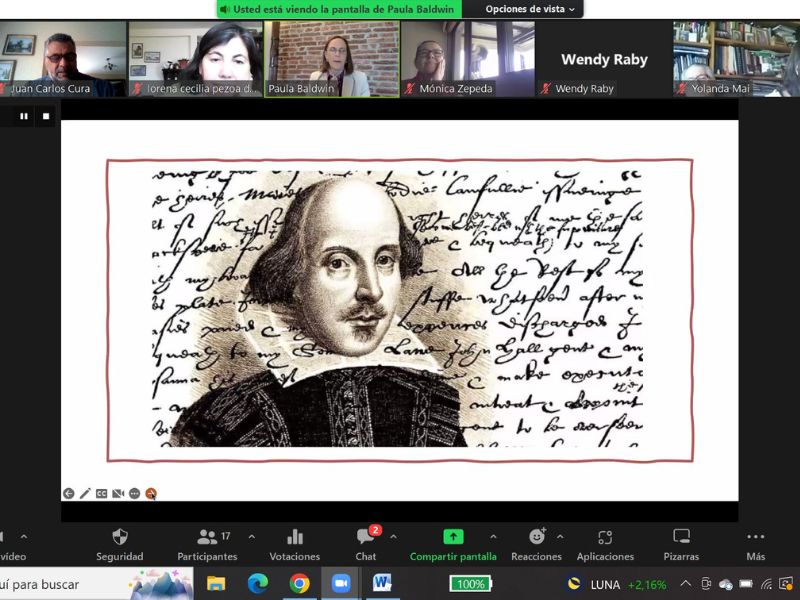Expand Chat options caret
Screen dimensions: 800x600
[393, 537]
